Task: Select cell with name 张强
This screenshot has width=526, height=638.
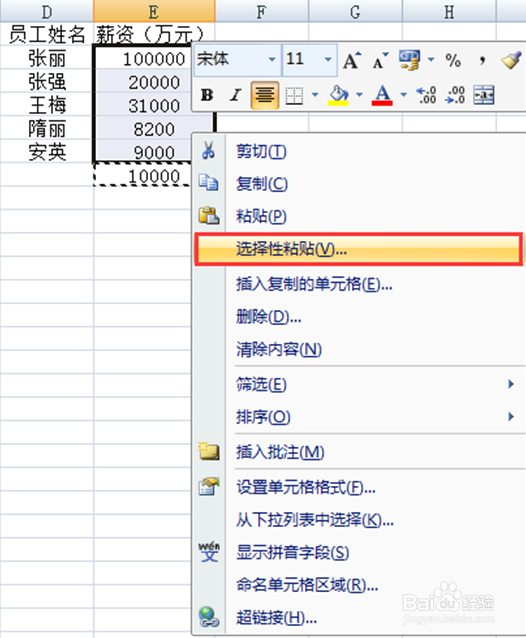Action: pos(47,81)
